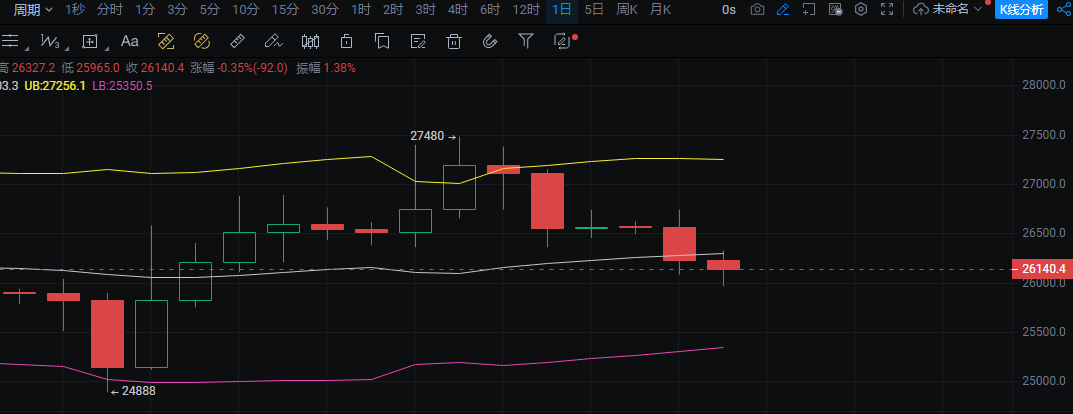Switch to the 15分 timeframe
The width and height of the screenshot is (1073, 414).
point(284,10)
